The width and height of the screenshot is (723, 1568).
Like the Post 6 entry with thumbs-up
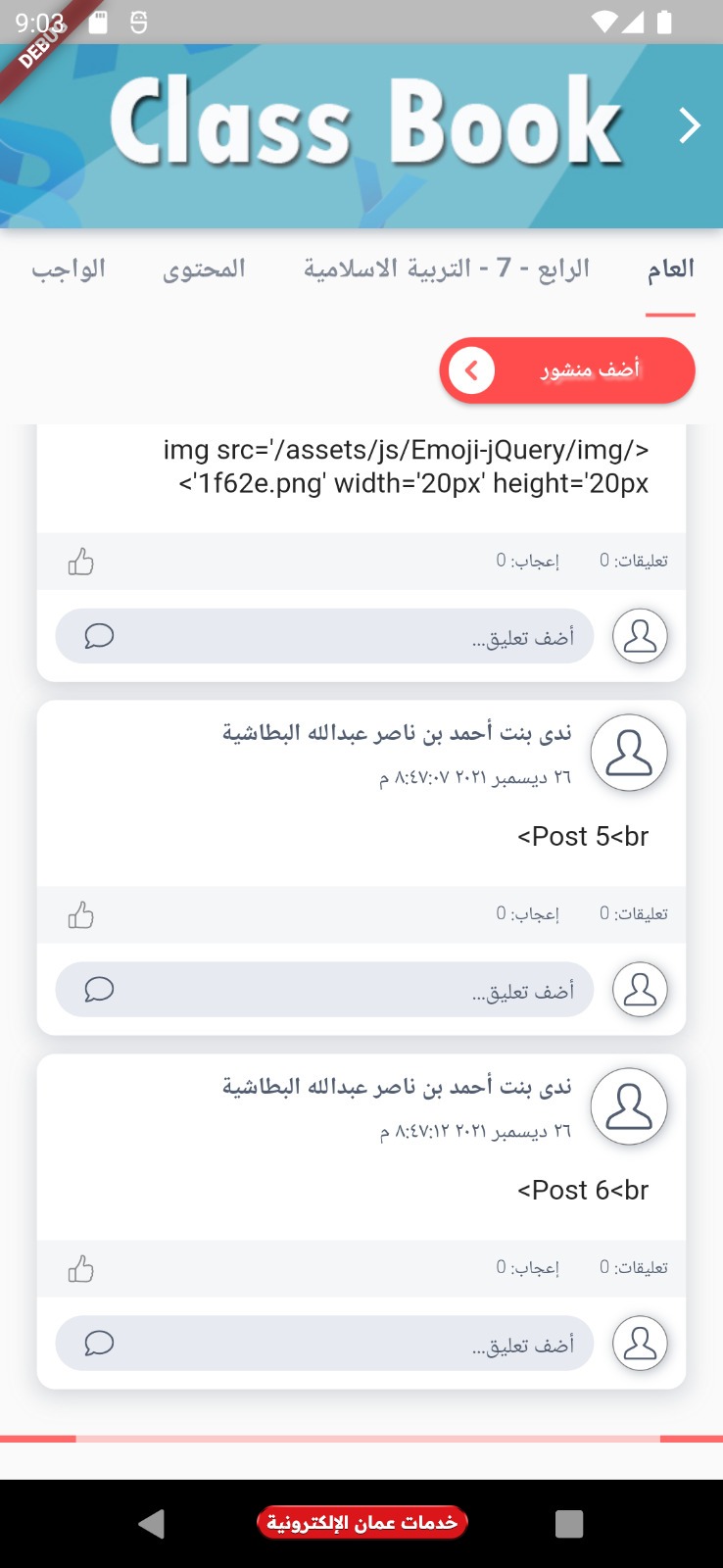tap(80, 1269)
